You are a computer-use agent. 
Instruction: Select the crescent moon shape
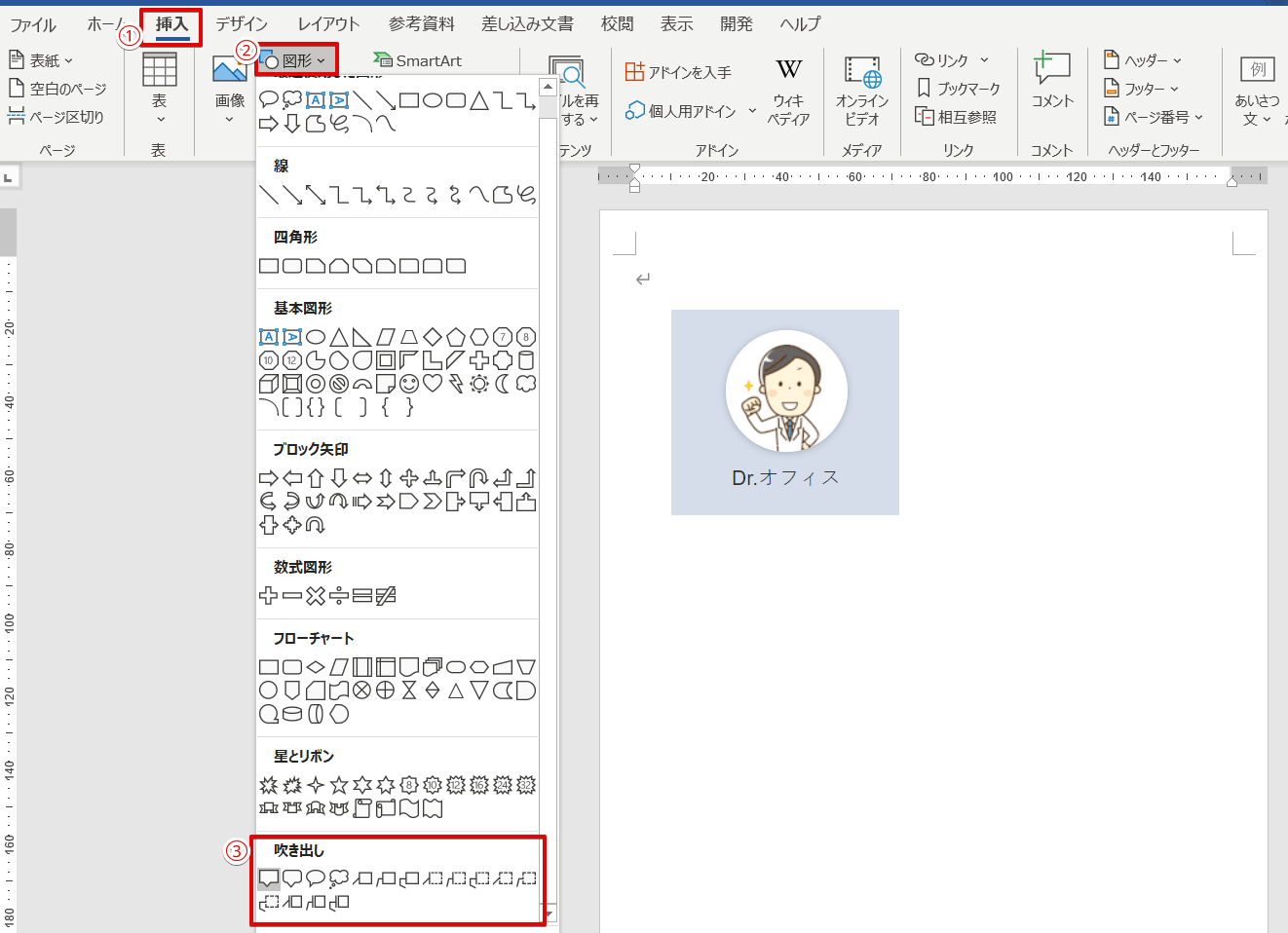[503, 384]
